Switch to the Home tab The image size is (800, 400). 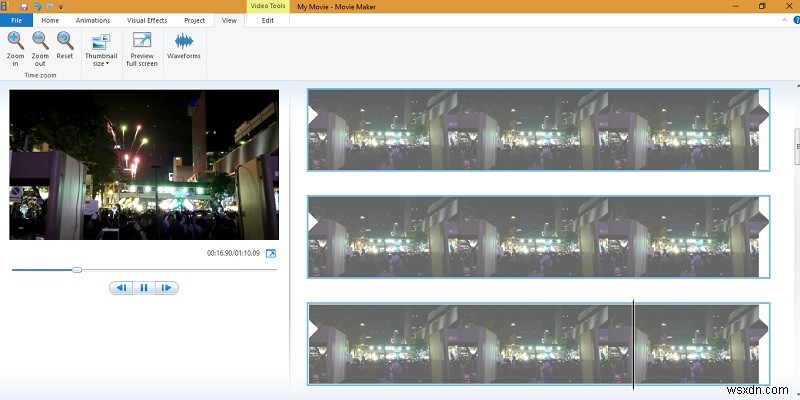pos(50,20)
